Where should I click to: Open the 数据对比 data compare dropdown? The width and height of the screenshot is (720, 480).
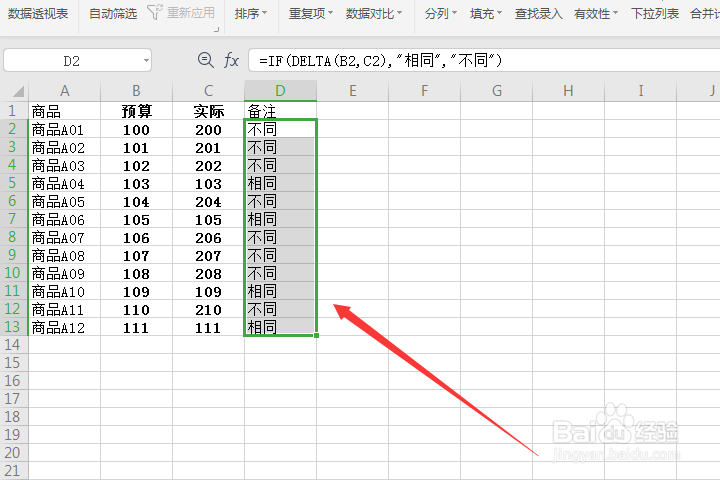[374, 14]
